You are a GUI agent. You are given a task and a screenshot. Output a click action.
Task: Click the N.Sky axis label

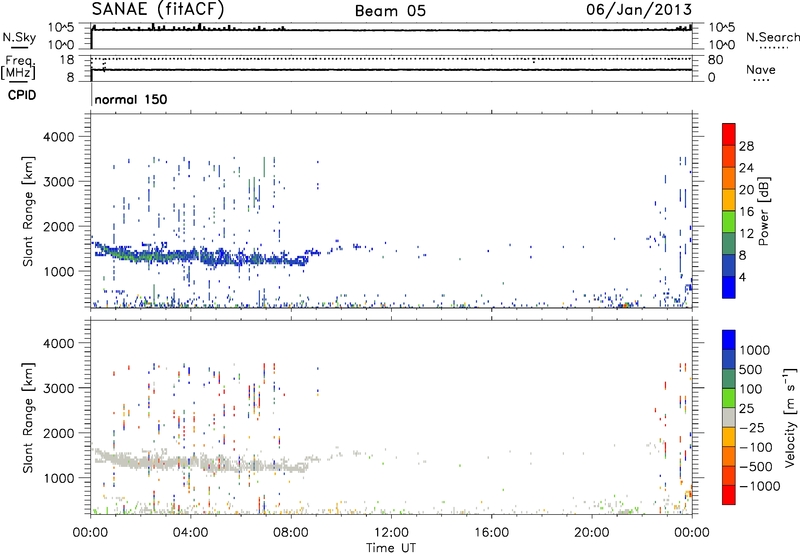pos(19,37)
